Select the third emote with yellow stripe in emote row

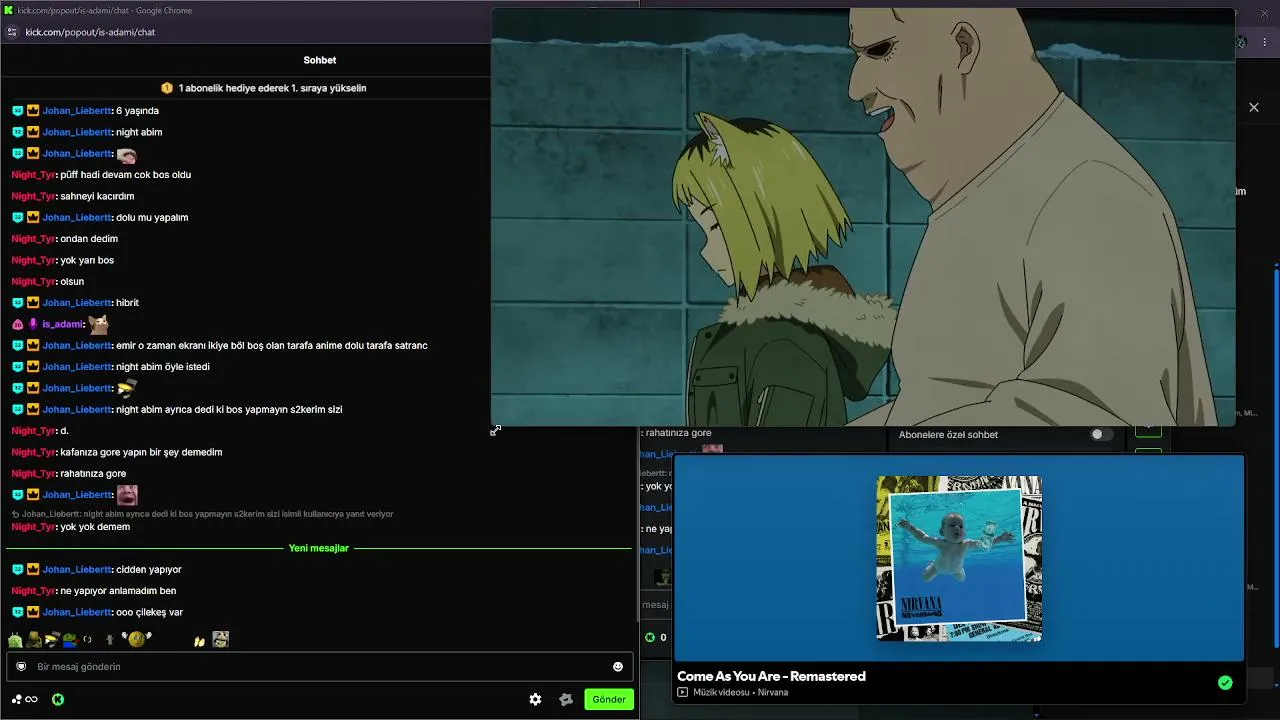coord(52,639)
